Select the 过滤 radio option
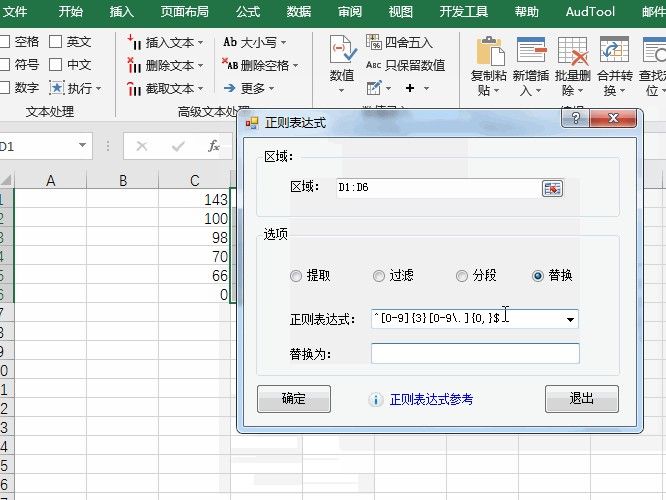This screenshot has width=666, height=500. coord(379,276)
